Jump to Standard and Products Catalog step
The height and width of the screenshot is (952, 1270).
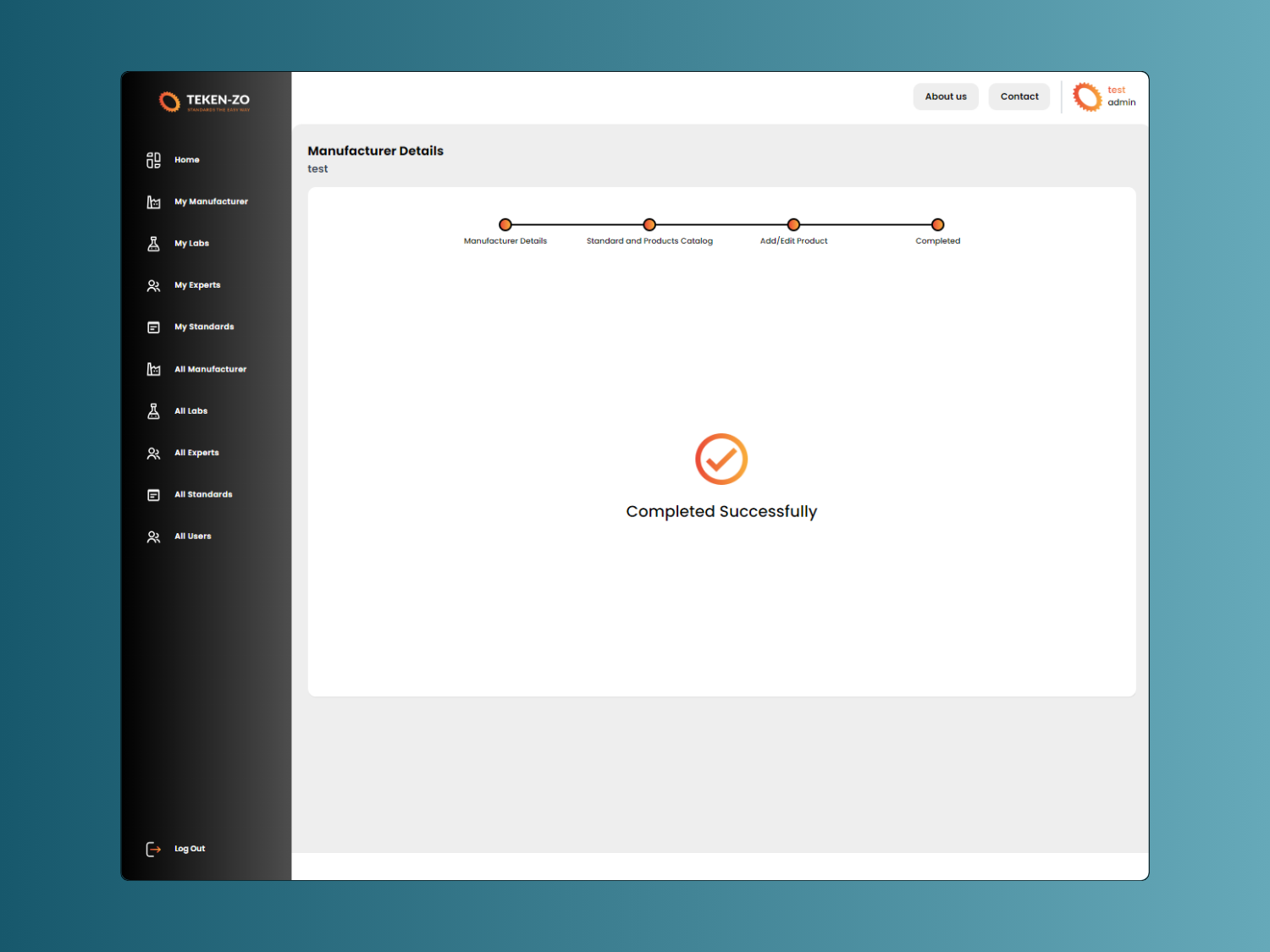click(x=649, y=225)
